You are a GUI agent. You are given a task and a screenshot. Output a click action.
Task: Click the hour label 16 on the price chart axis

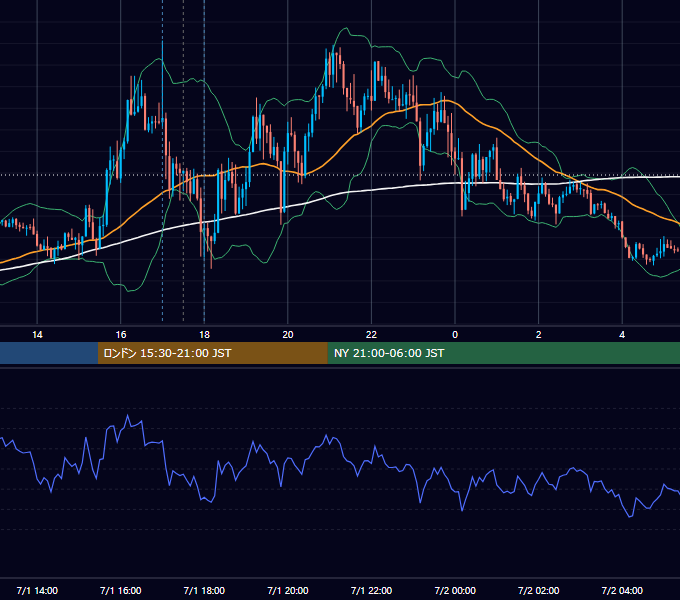(121, 335)
